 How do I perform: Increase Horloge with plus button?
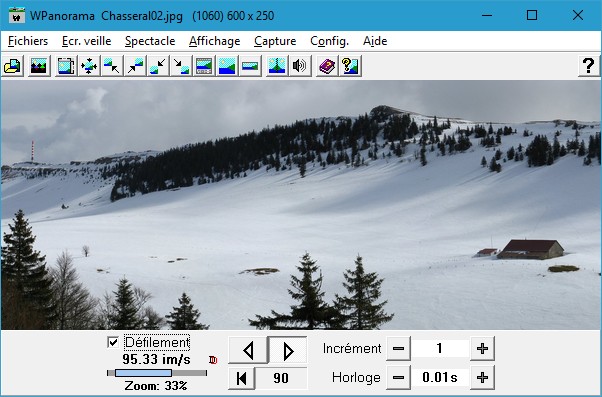pos(482,377)
